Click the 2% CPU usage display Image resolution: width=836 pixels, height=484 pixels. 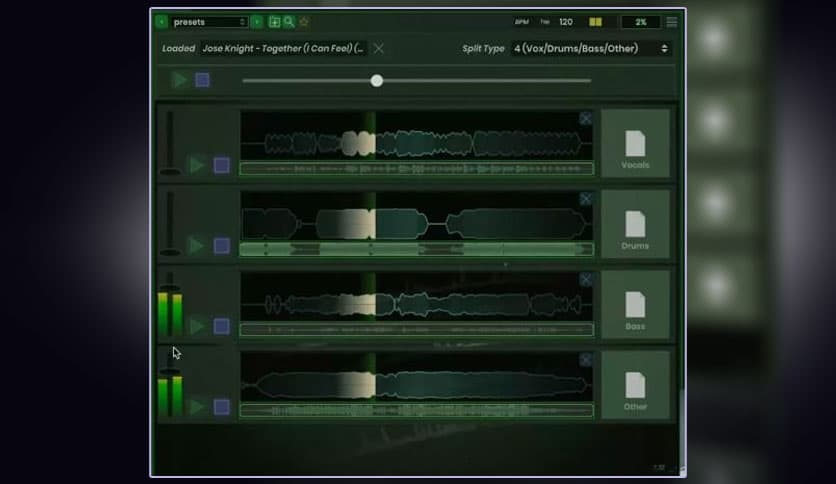point(640,22)
